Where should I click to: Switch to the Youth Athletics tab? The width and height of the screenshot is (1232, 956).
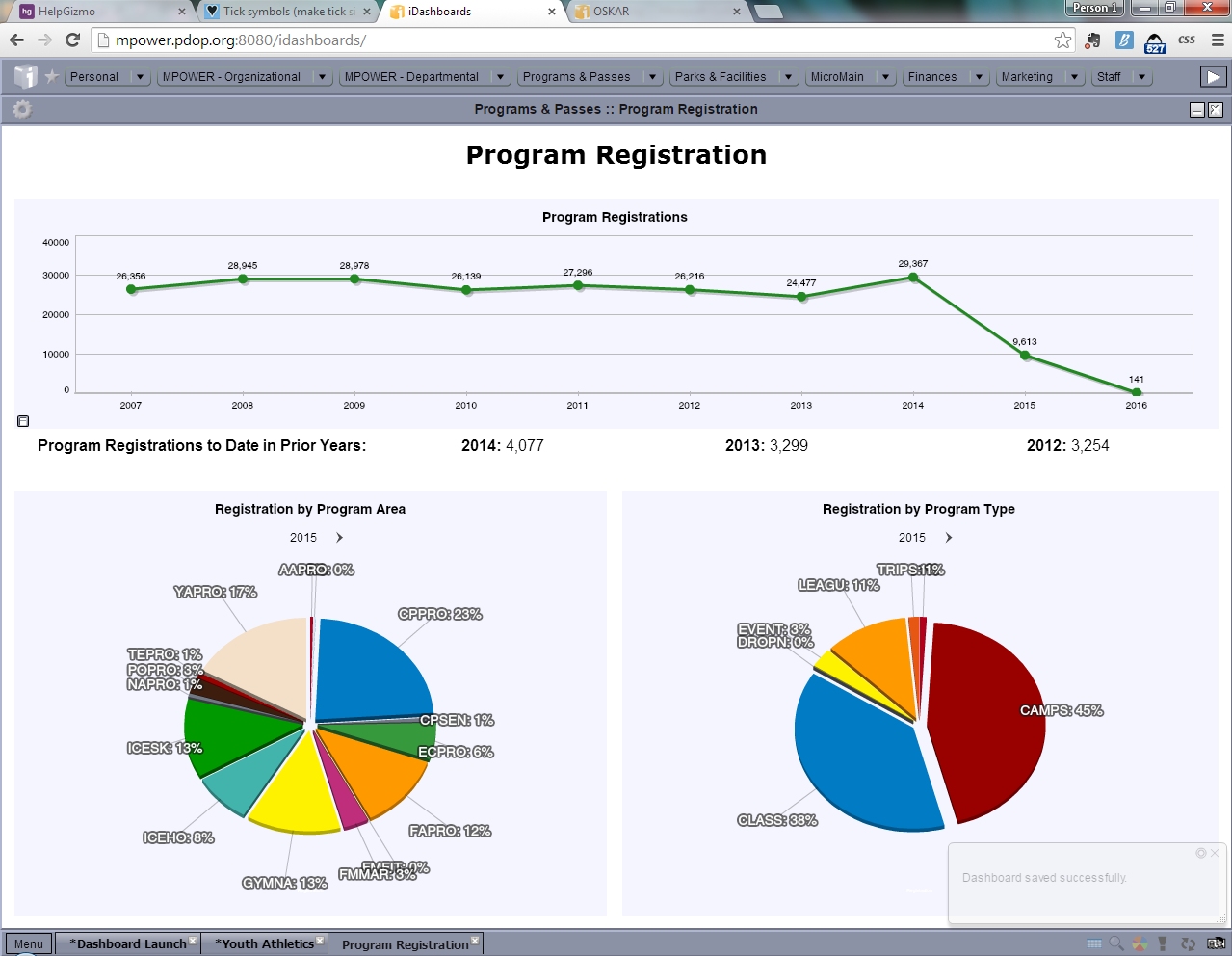pyautogui.click(x=266, y=944)
